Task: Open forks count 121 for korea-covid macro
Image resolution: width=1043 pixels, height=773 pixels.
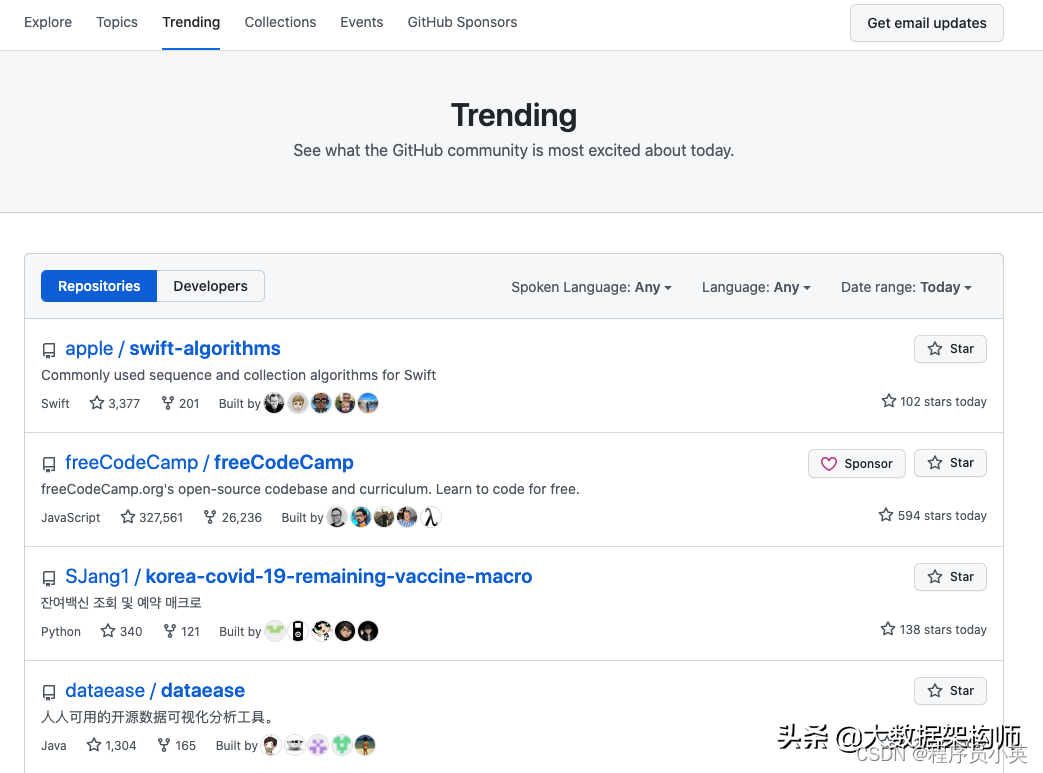Action: (182, 631)
